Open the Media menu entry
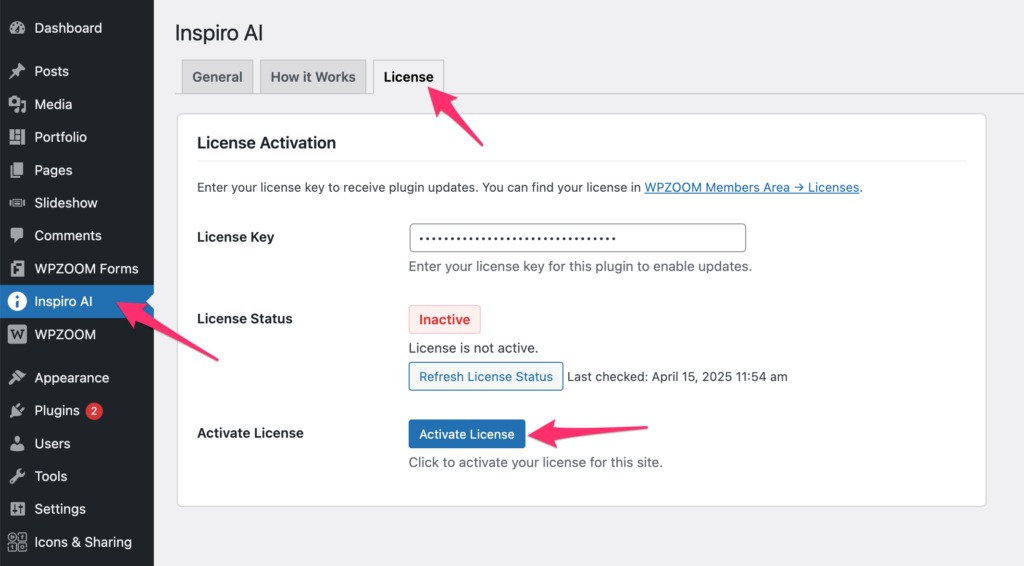This screenshot has height=566, width=1024. point(53,104)
